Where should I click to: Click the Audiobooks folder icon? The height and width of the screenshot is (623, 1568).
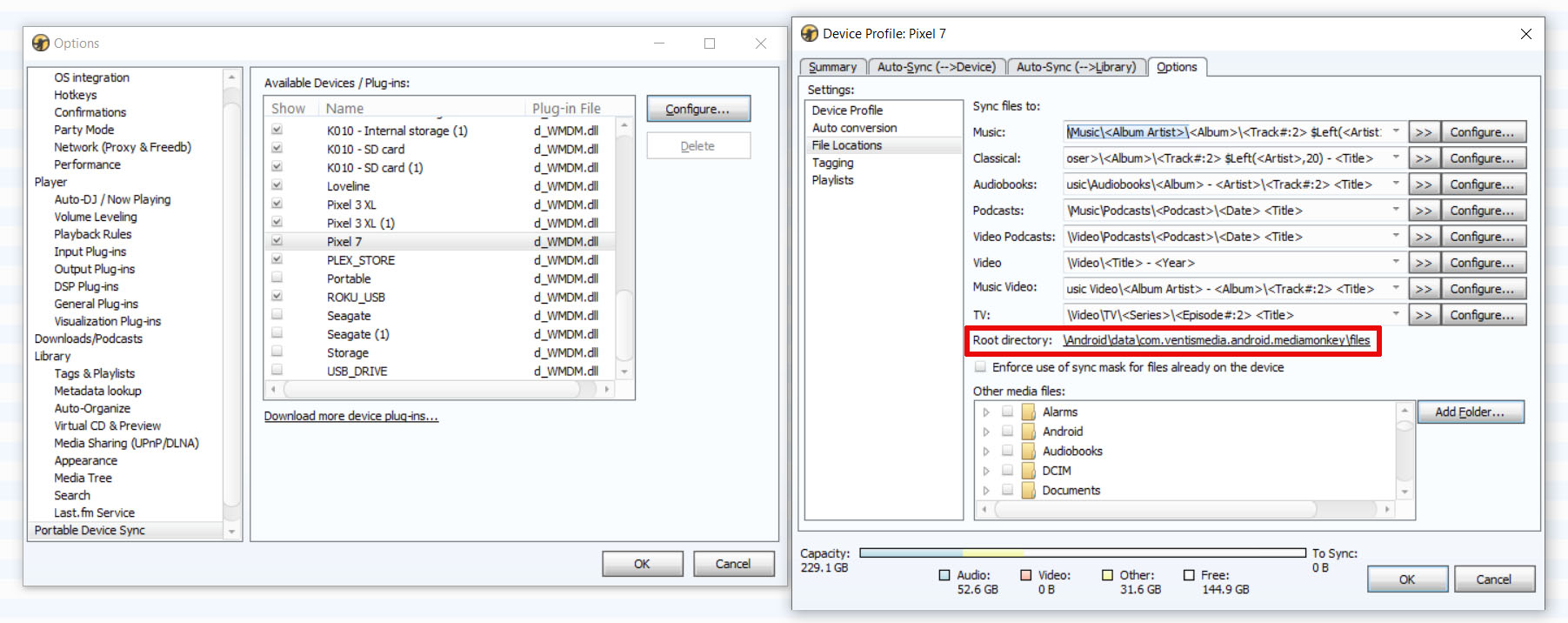1029,451
